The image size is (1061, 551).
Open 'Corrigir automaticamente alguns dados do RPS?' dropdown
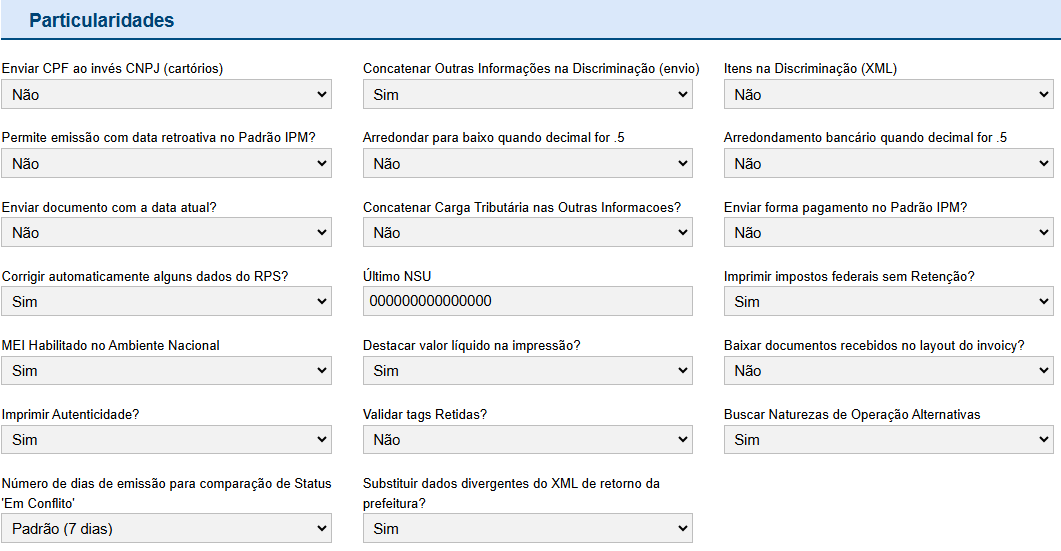click(166, 302)
